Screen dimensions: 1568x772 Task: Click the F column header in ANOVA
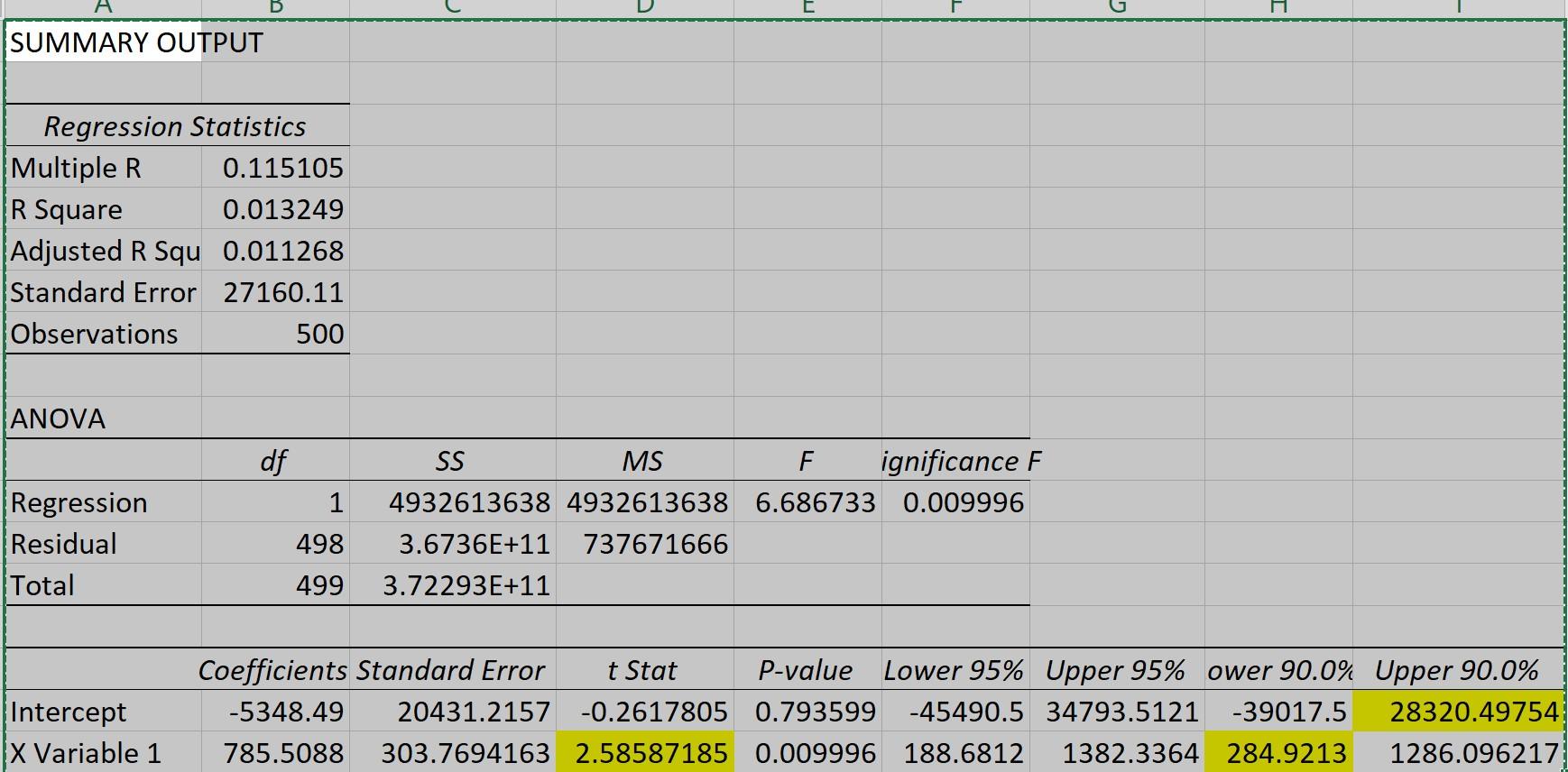[x=807, y=460]
